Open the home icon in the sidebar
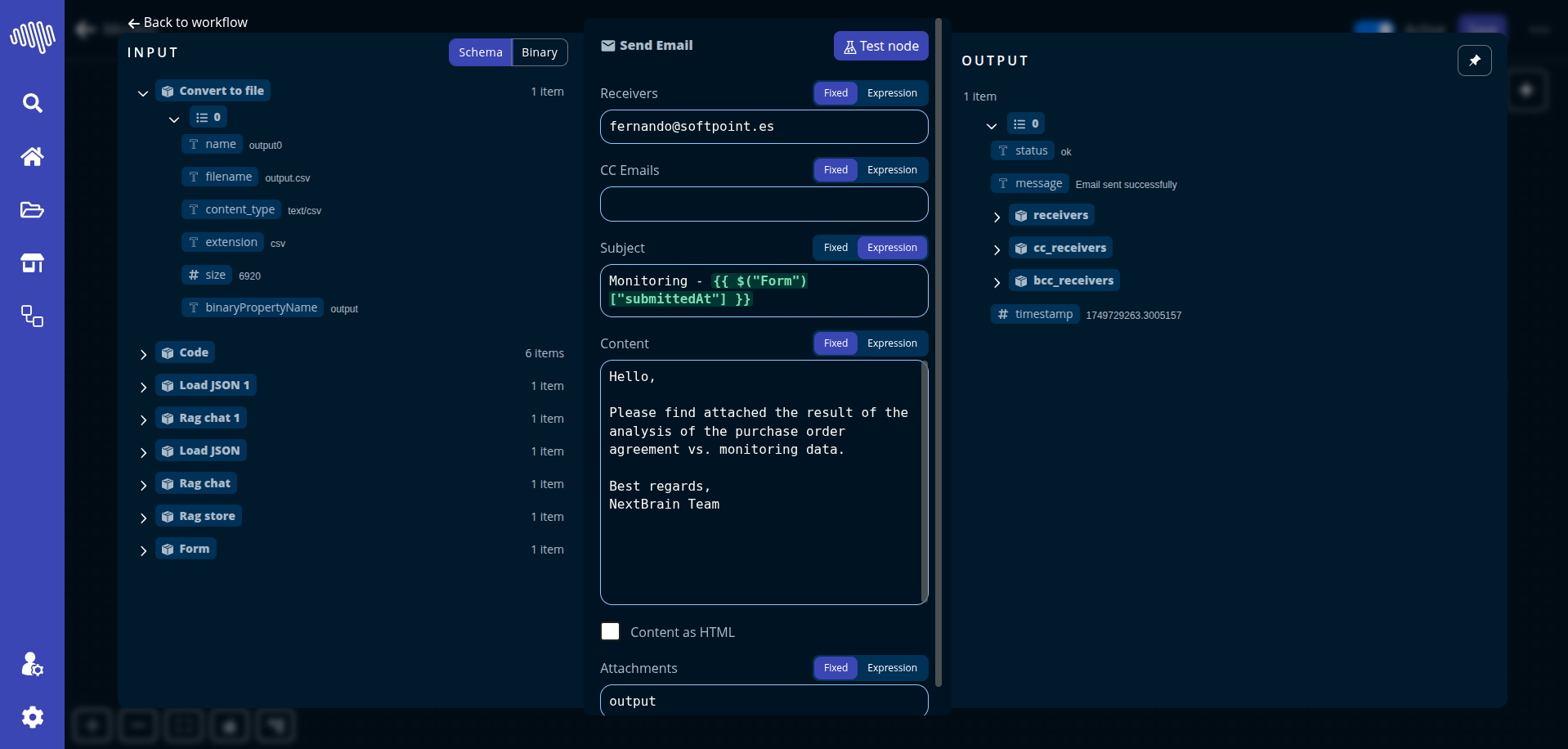This screenshot has height=749, width=1568. coord(32,156)
